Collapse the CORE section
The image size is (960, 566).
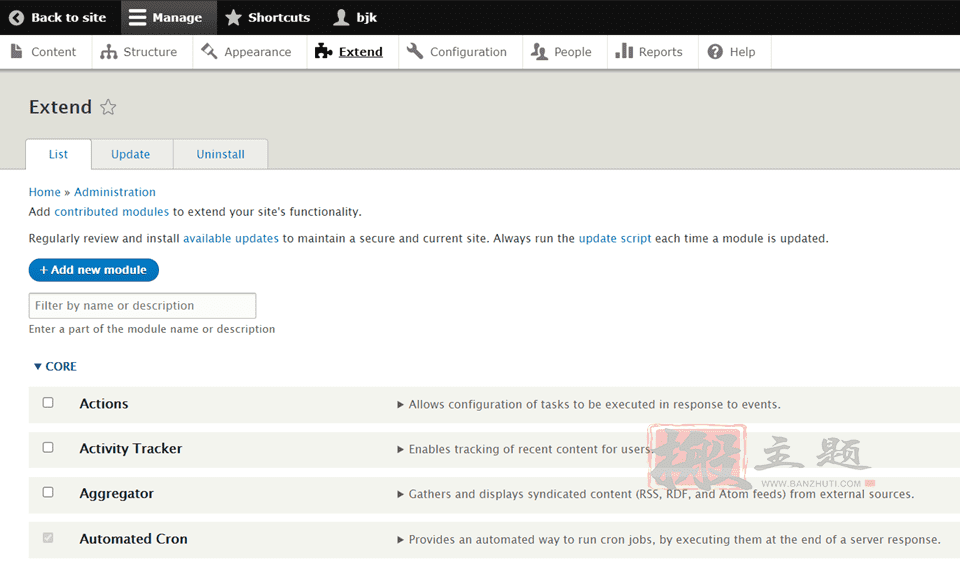click(55, 366)
